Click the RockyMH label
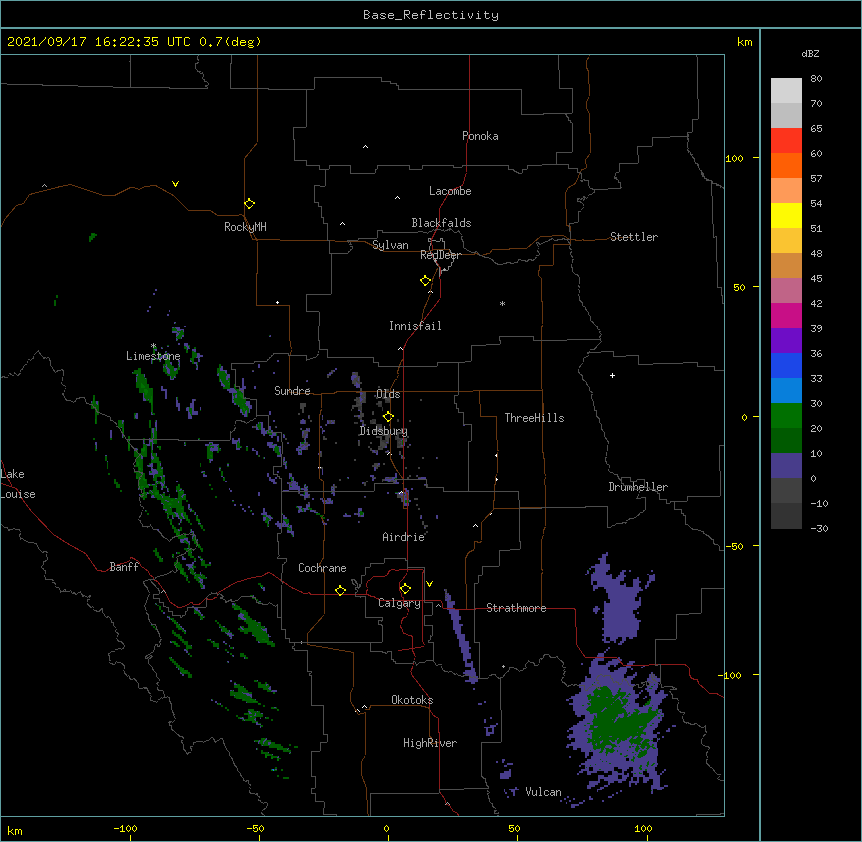Image resolution: width=862 pixels, height=842 pixels. (x=245, y=227)
